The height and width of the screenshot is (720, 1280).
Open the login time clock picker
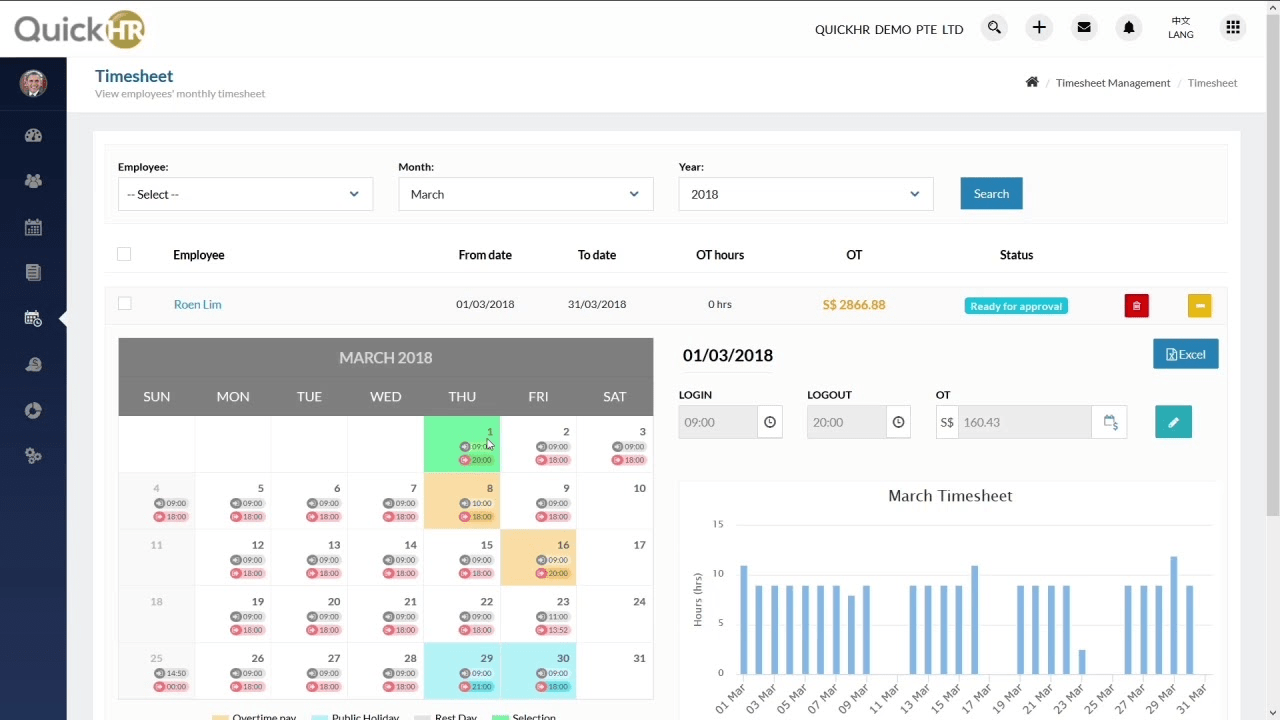point(769,422)
